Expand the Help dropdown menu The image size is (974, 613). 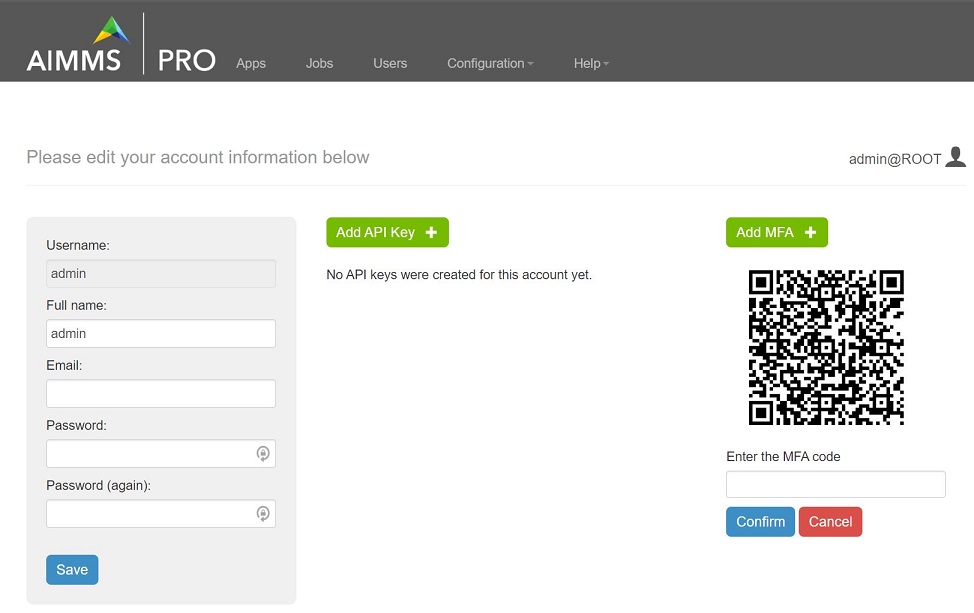pyautogui.click(x=591, y=63)
